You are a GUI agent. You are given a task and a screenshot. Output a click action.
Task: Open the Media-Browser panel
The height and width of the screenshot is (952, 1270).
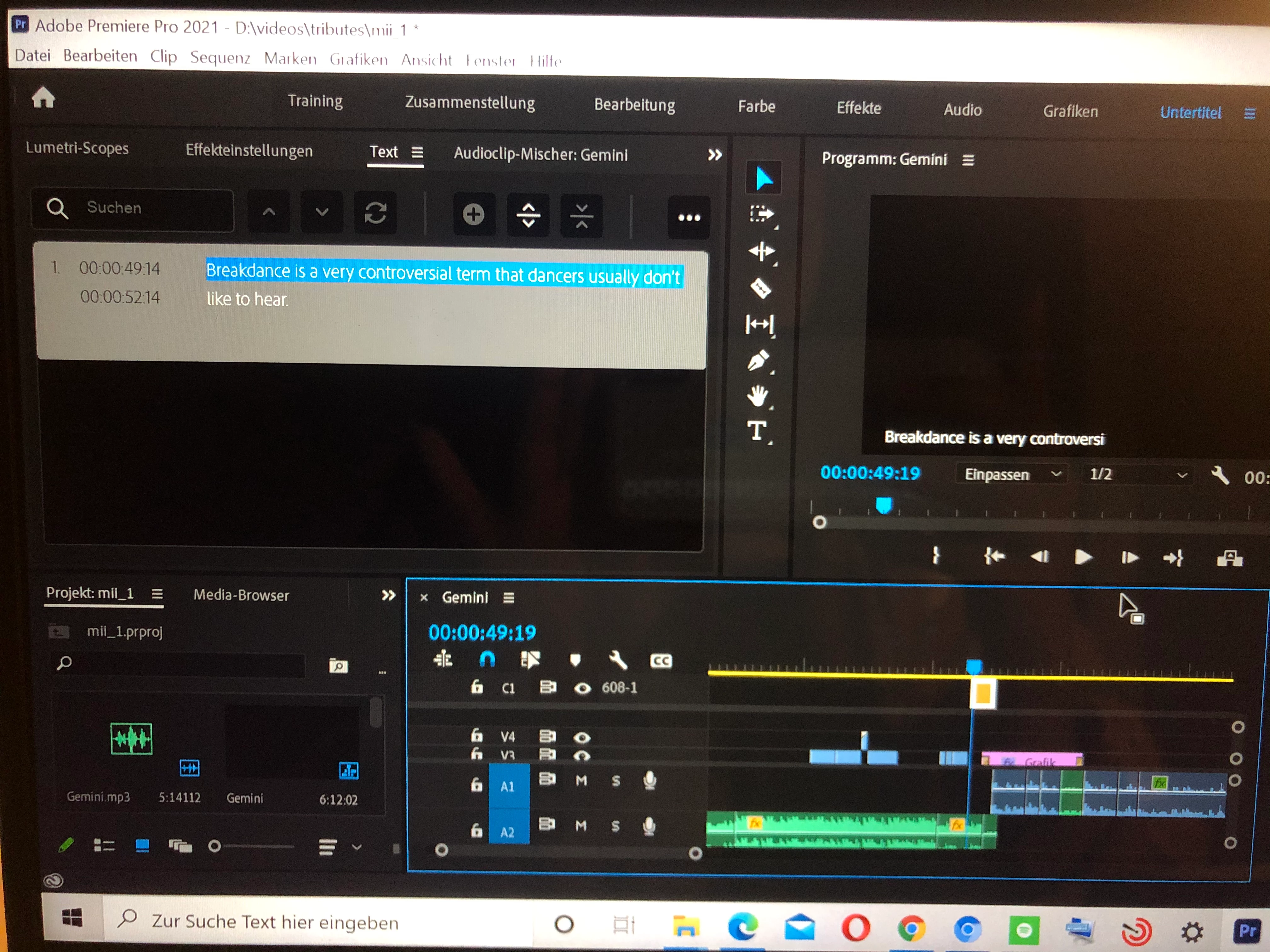tap(241, 595)
